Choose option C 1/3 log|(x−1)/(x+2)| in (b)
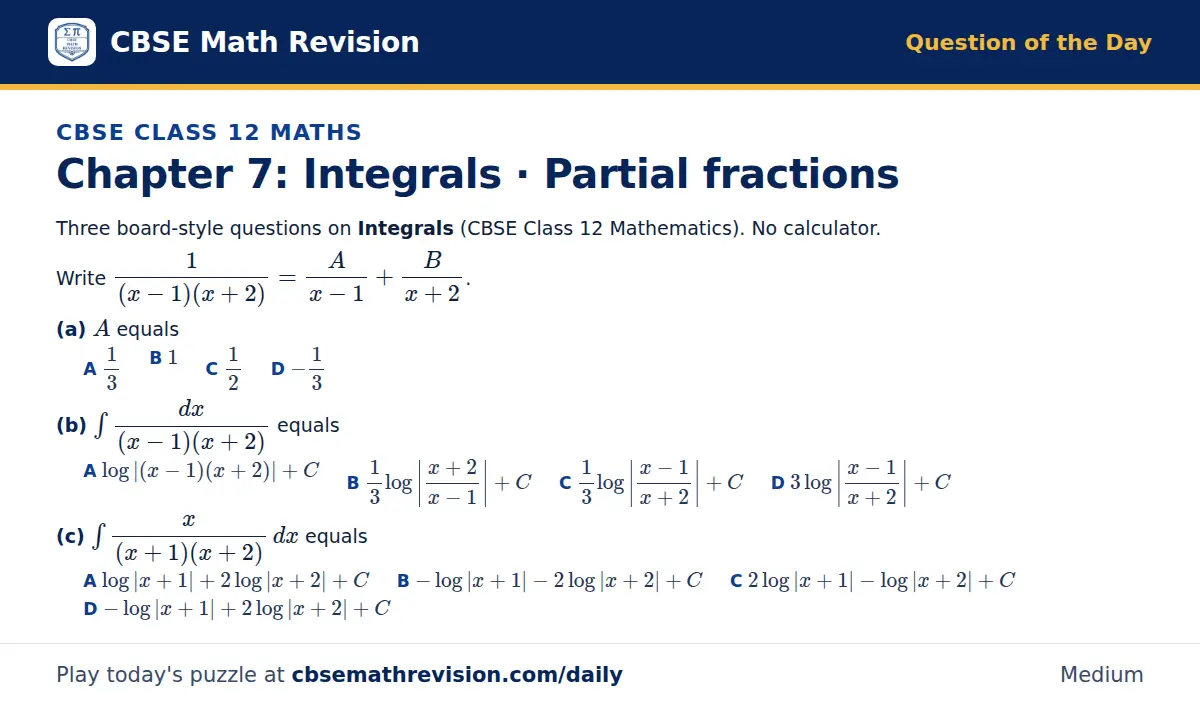The height and width of the screenshot is (707, 1200). [x=651, y=482]
